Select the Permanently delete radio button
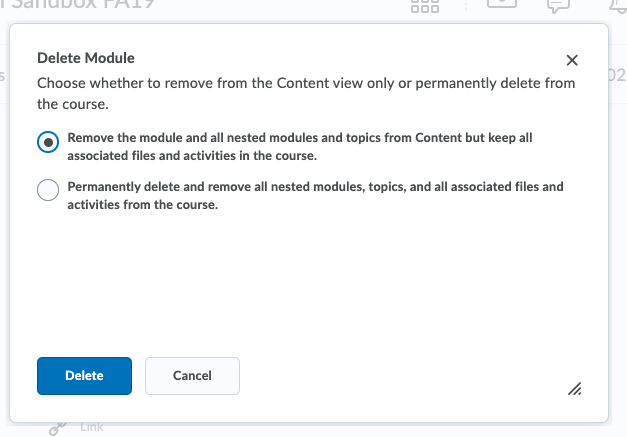The image size is (627, 437). [48, 190]
